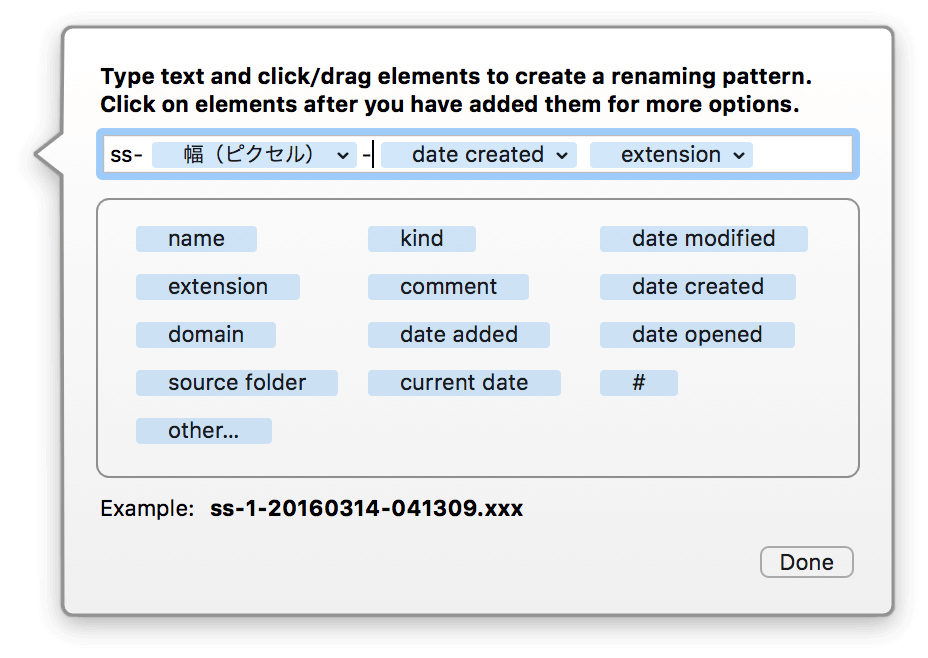Open the extension token dropdown in pattern field

click(x=739, y=156)
